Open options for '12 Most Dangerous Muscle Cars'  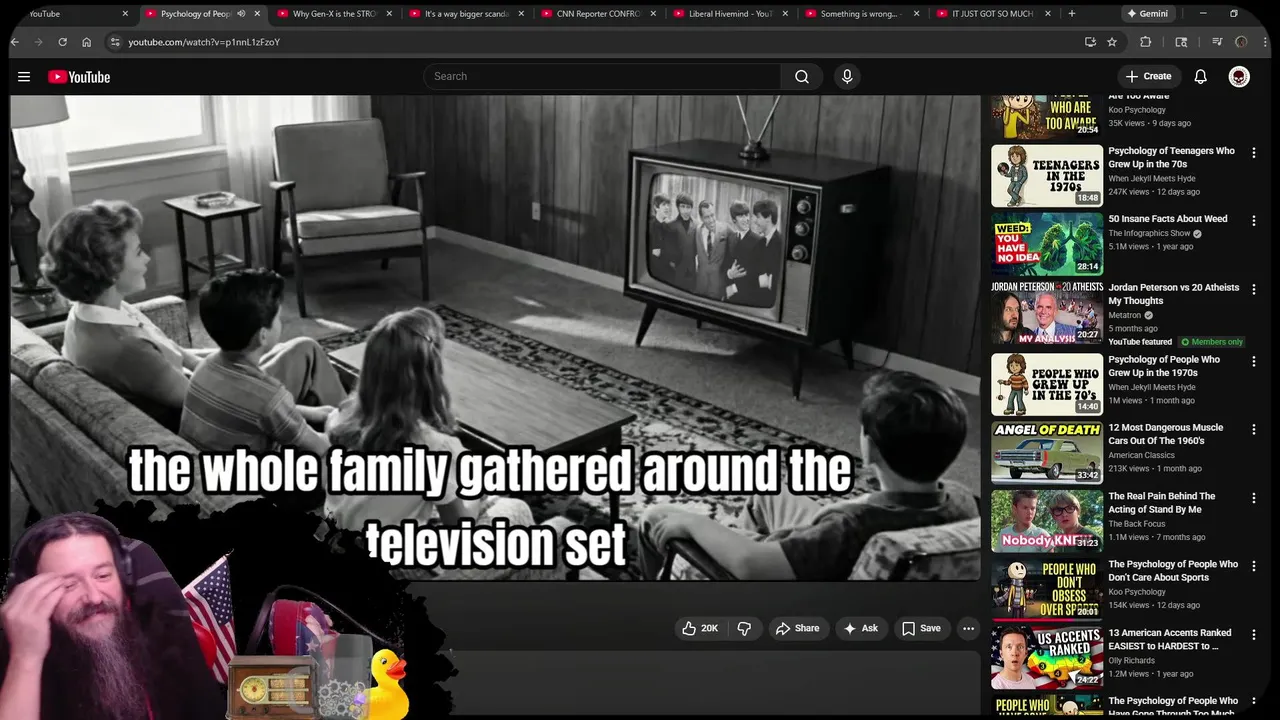pyautogui.click(x=1254, y=429)
